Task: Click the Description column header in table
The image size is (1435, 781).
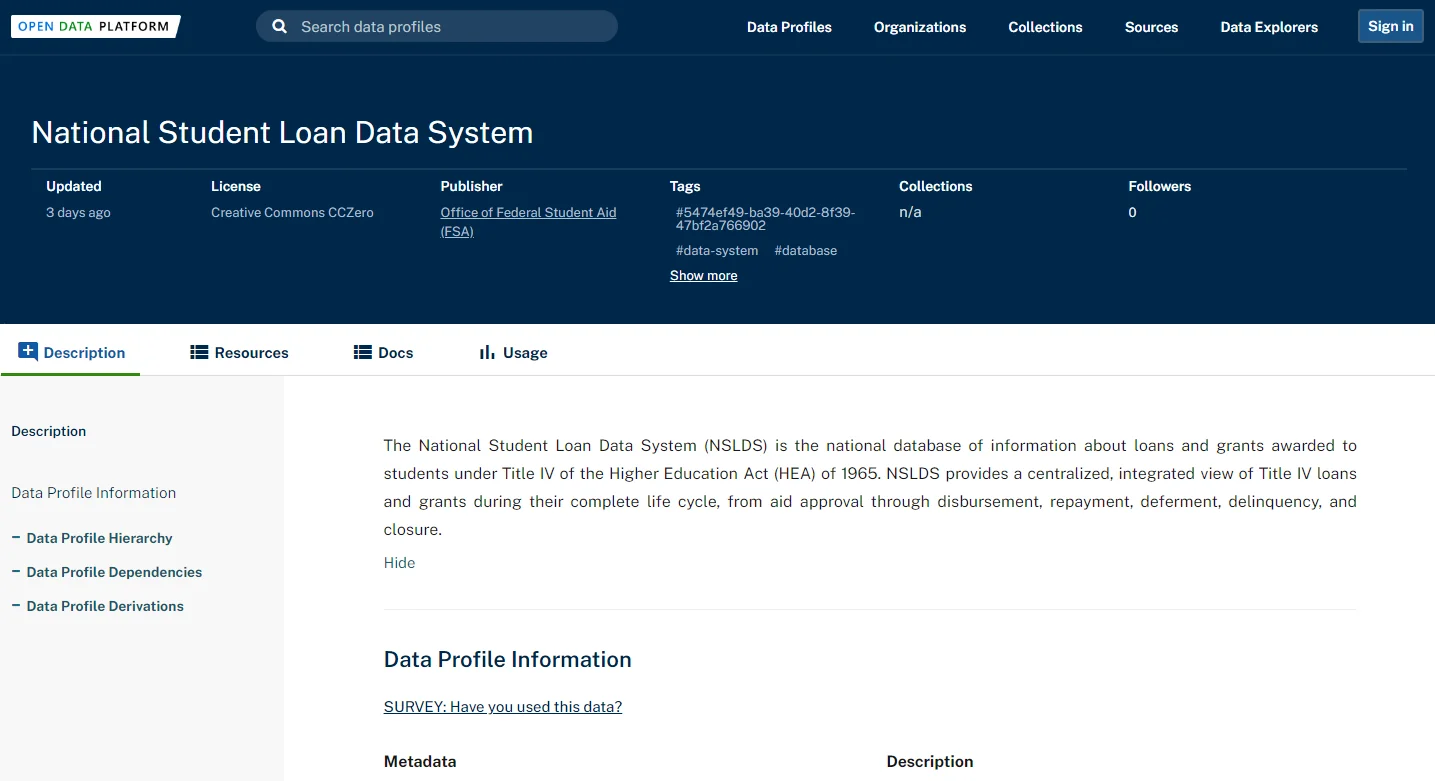Action: coord(930,762)
